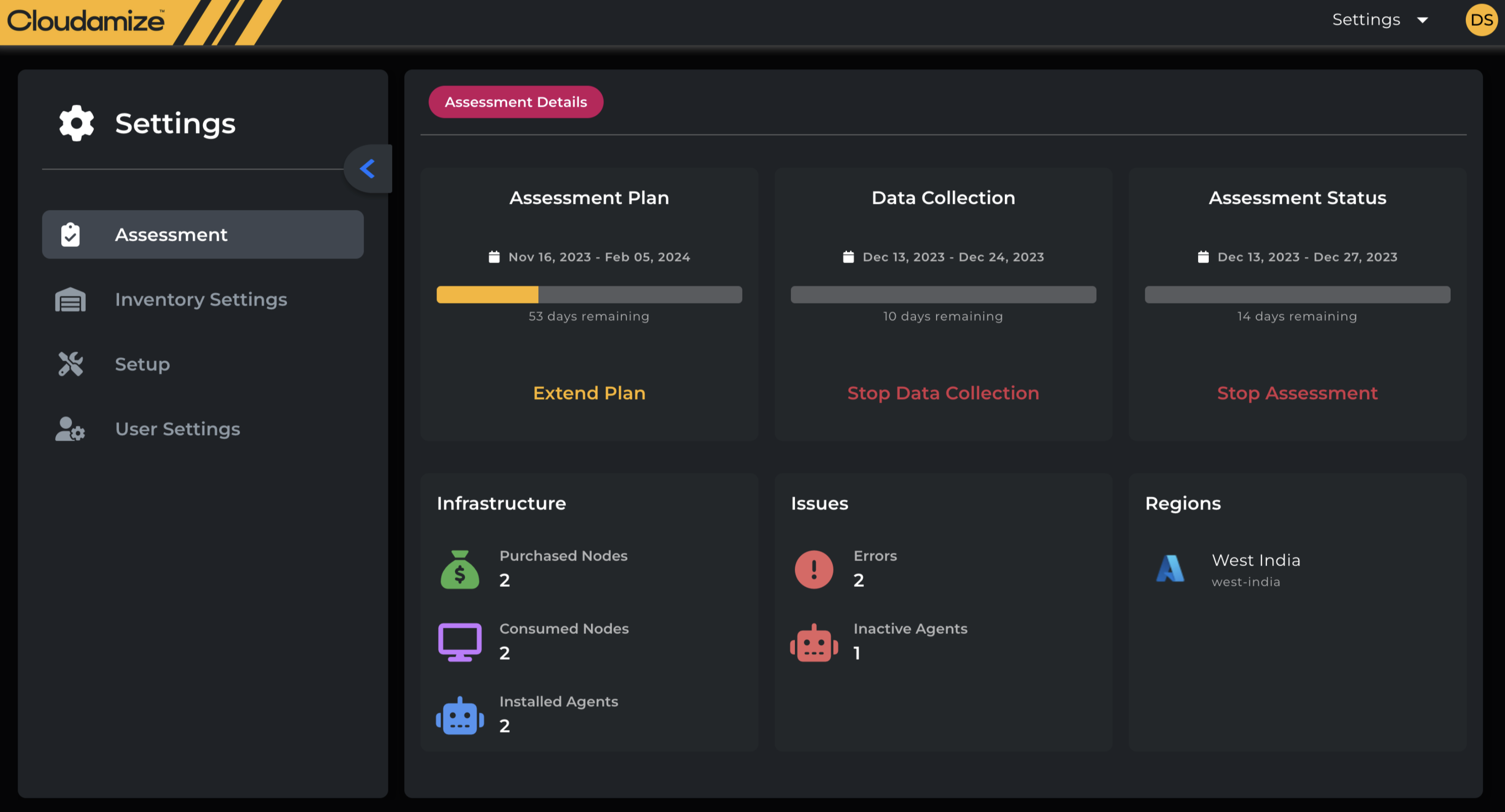Click the Assessment Status progress bar
This screenshot has height=812, width=1505.
click(1297, 294)
